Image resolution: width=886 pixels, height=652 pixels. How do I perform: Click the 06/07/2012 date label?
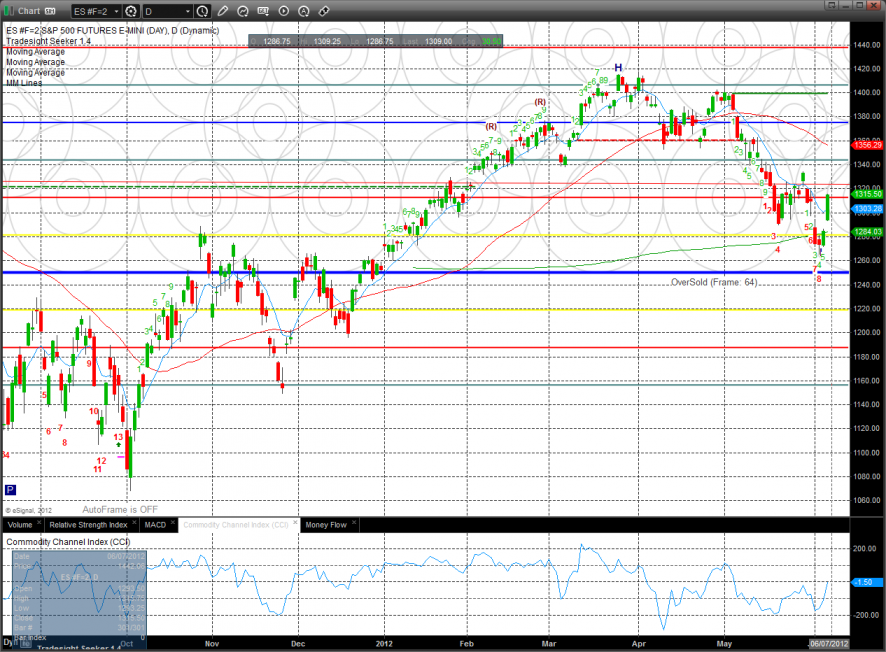[828, 644]
